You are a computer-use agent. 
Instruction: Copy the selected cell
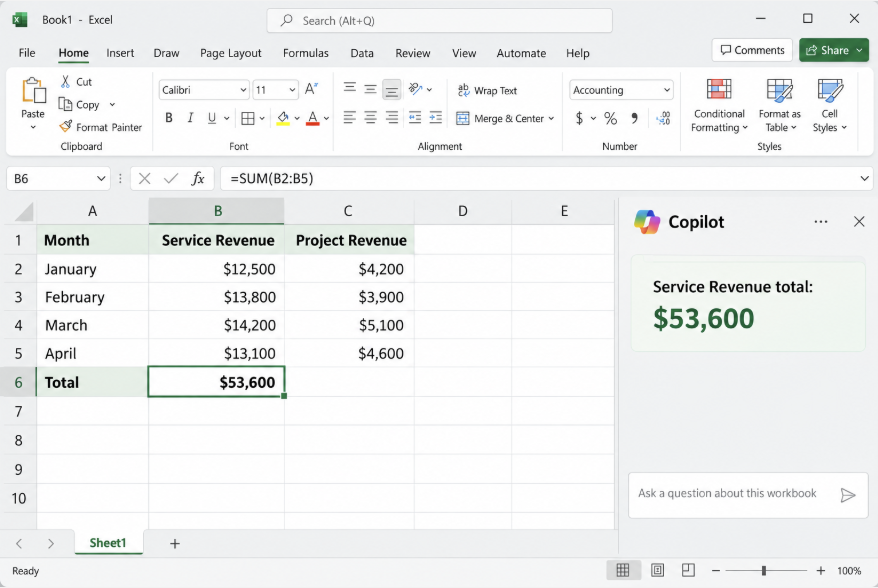tap(79, 105)
